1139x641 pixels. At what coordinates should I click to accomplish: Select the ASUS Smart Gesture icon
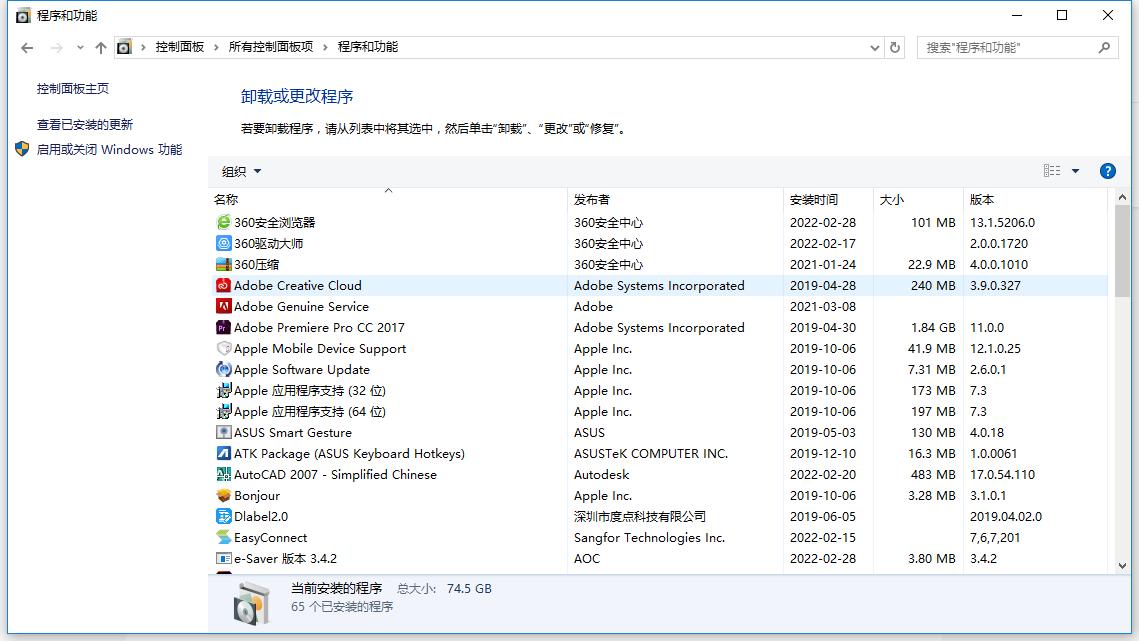[223, 432]
